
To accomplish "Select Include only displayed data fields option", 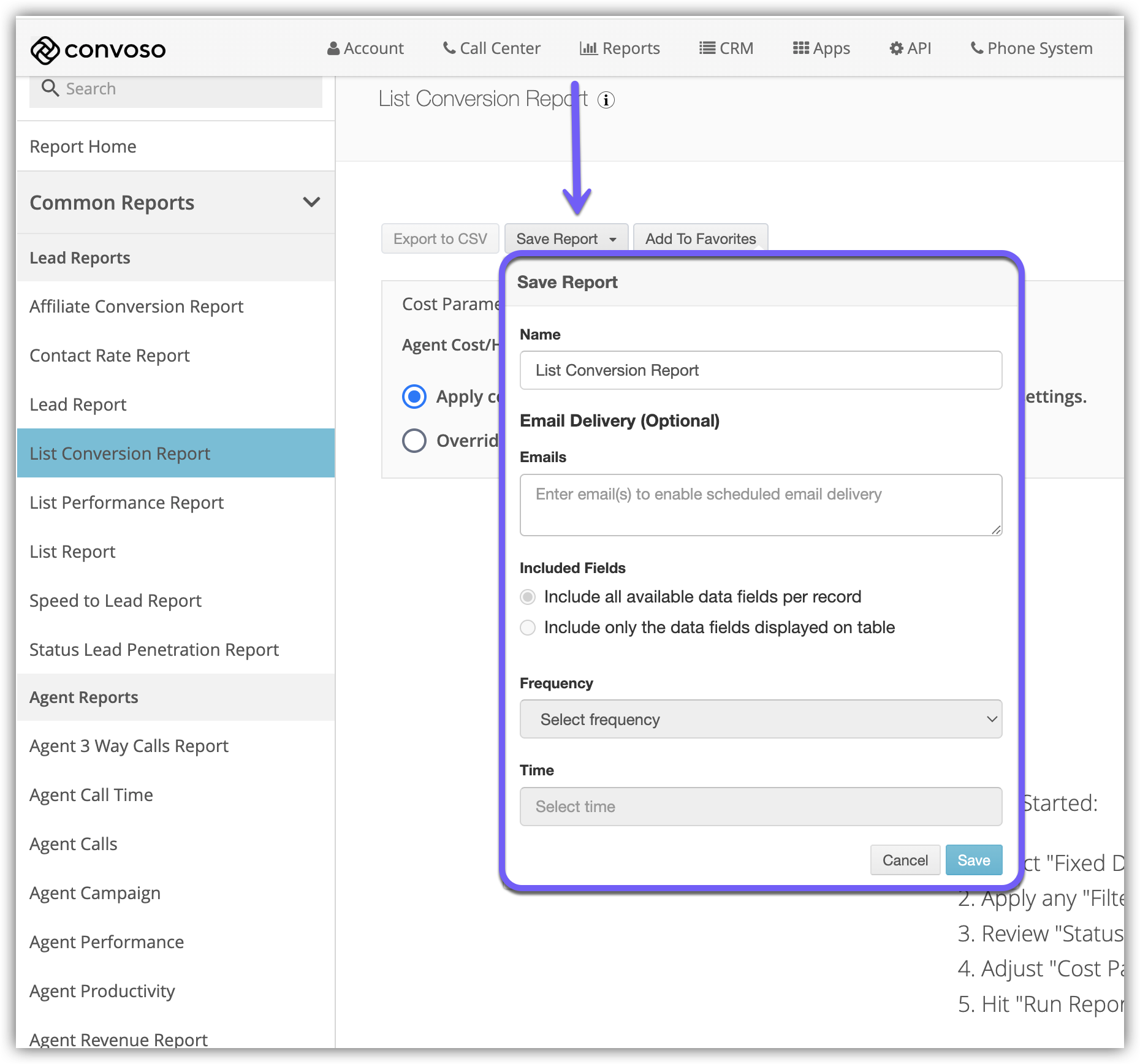I will tap(528, 628).
